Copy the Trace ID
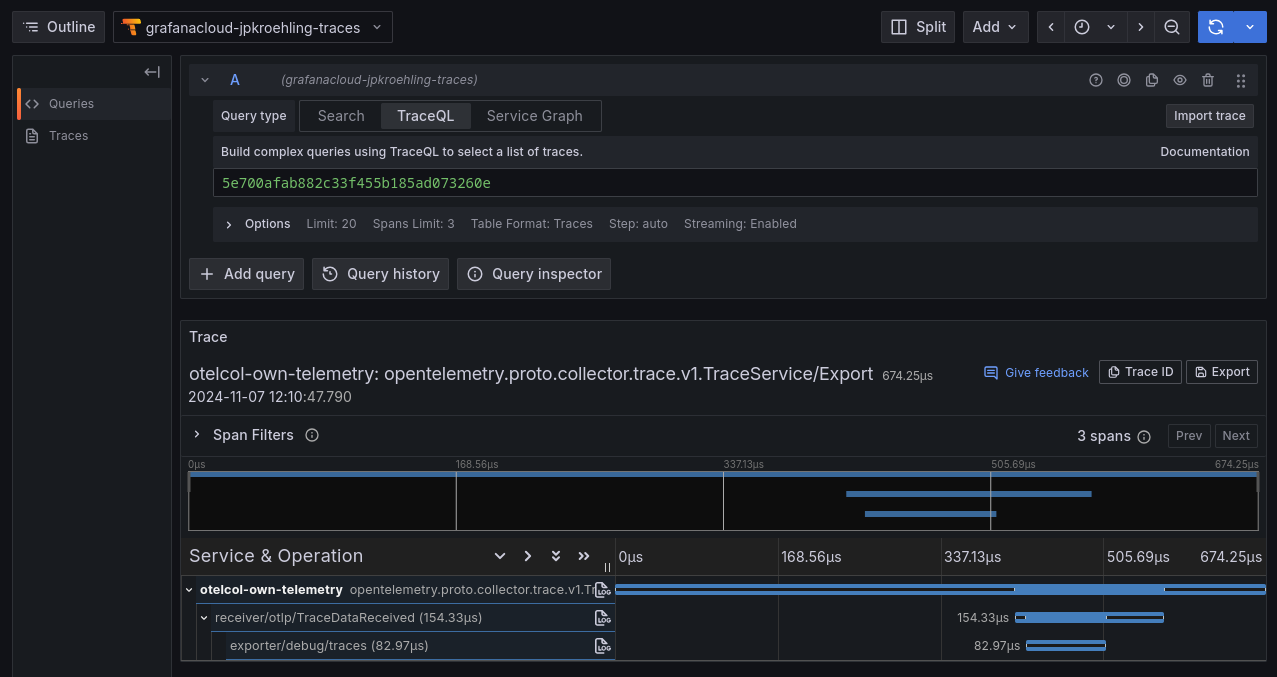The height and width of the screenshot is (677, 1277). point(1139,371)
